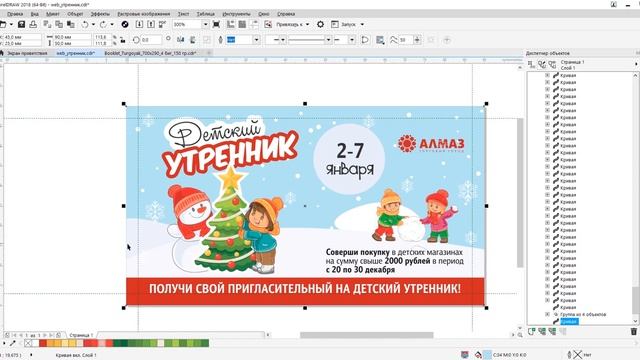Image resolution: width=640 pixels, height=360 pixels.
Task: Open the start arrowhead dropdown
Action: (x=282, y=40)
